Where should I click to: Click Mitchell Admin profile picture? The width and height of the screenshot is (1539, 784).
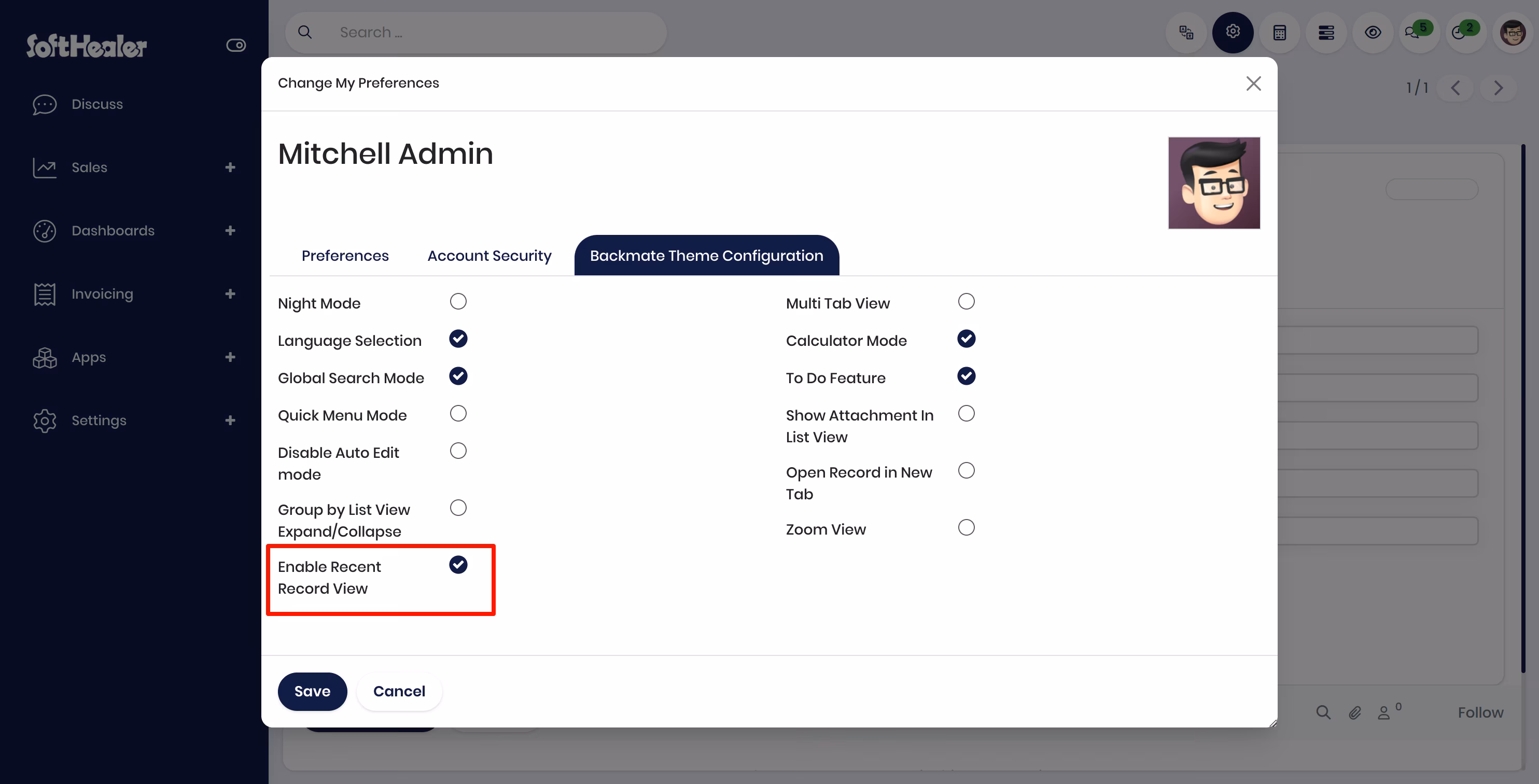tap(1214, 183)
